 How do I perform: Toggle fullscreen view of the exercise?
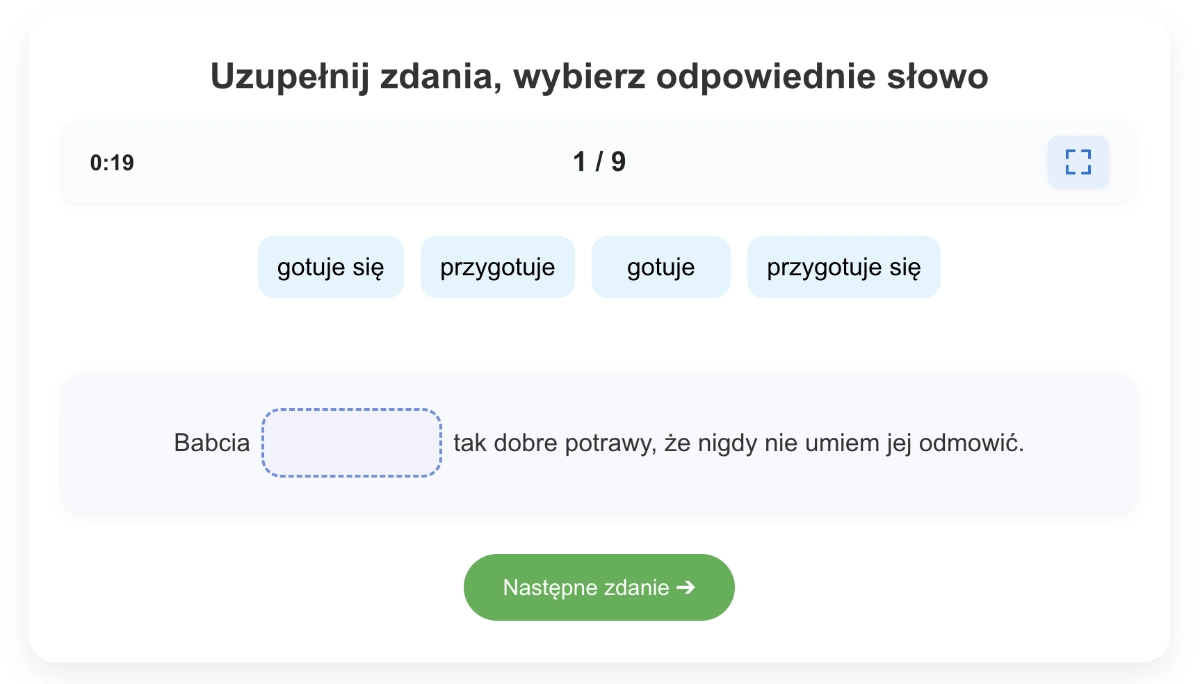[x=1078, y=162]
